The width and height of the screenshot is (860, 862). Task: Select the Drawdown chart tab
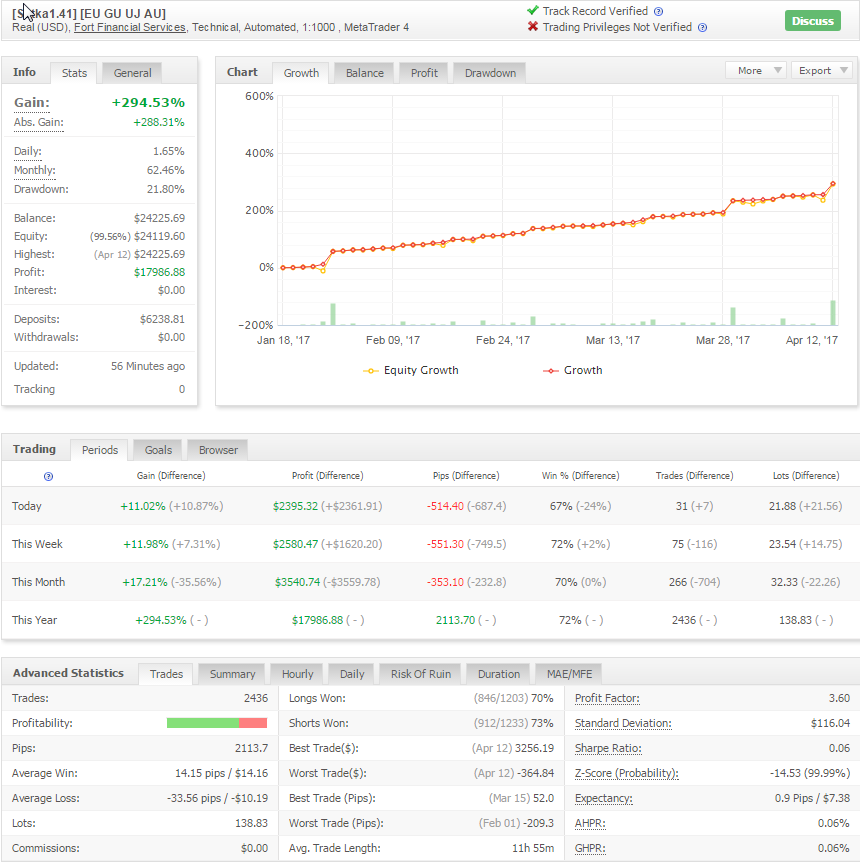pyautogui.click(x=490, y=73)
